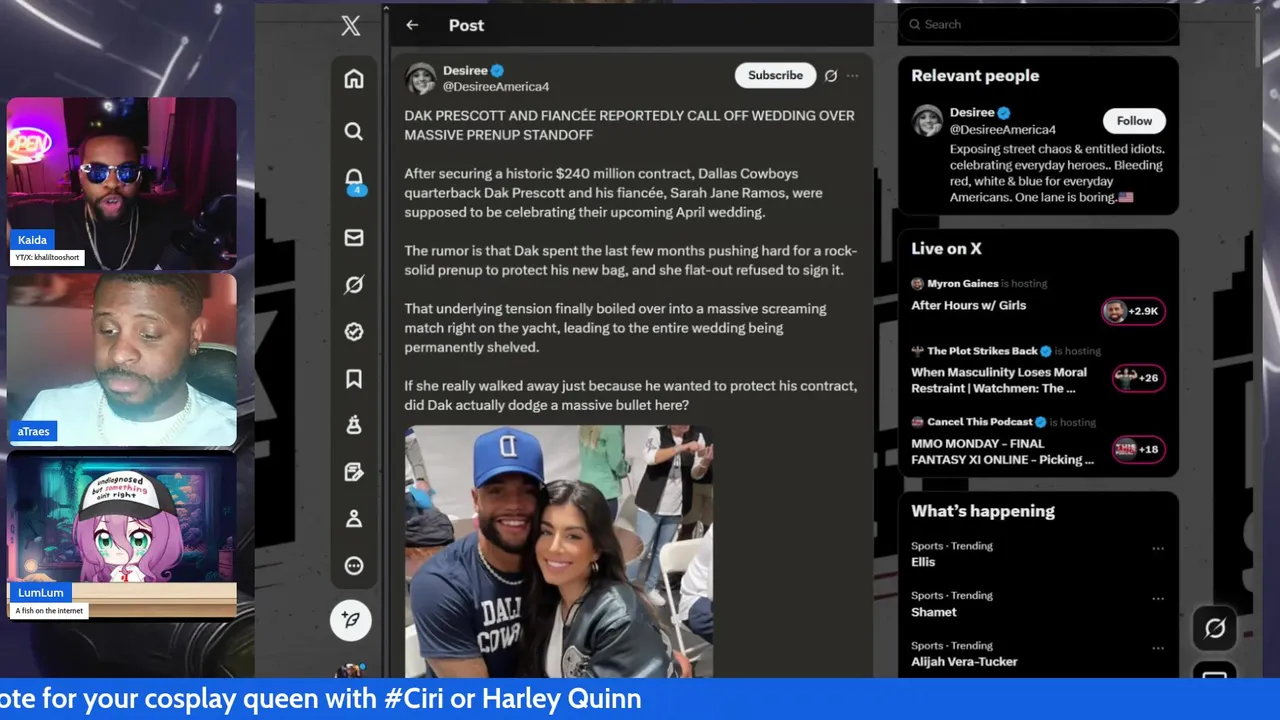1280x720 pixels.
Task: Subscribe to Desiree
Action: pyautogui.click(x=775, y=75)
